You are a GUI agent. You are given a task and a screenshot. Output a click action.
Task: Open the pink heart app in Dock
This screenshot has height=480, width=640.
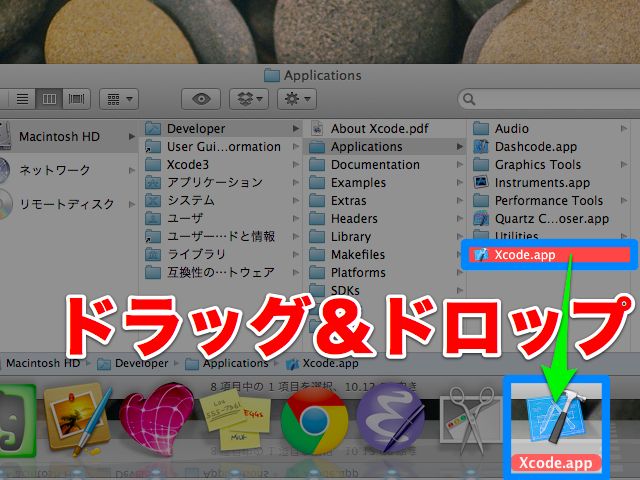(157, 420)
